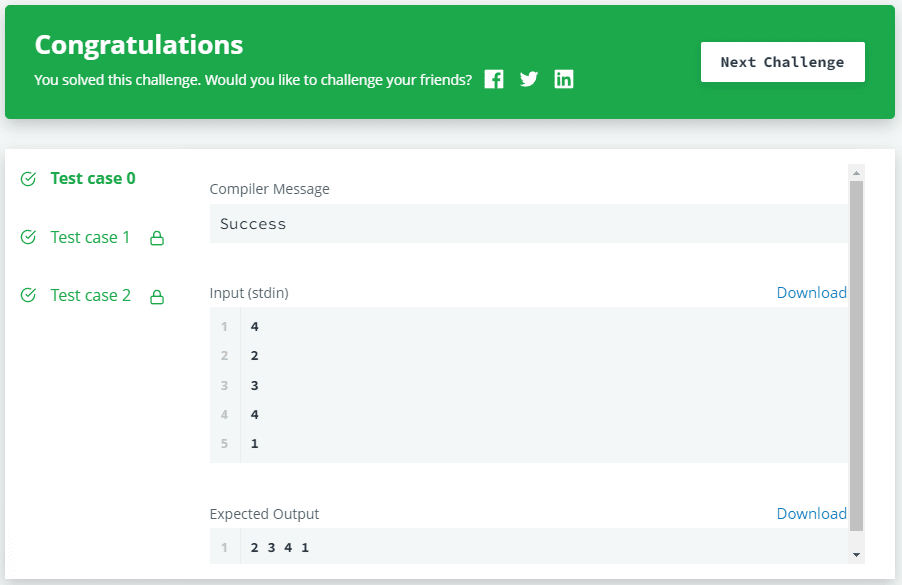Switch to the Test case 1 tab
This screenshot has height=585, width=902.
(90, 237)
